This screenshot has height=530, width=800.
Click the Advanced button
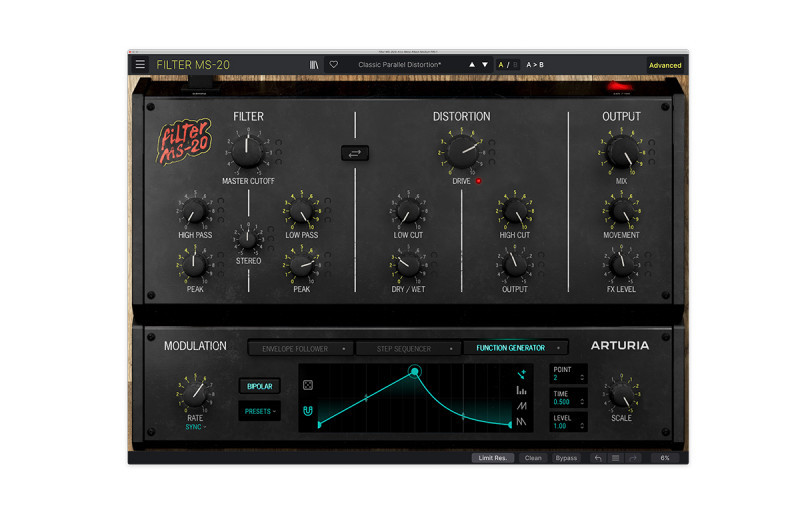665,65
